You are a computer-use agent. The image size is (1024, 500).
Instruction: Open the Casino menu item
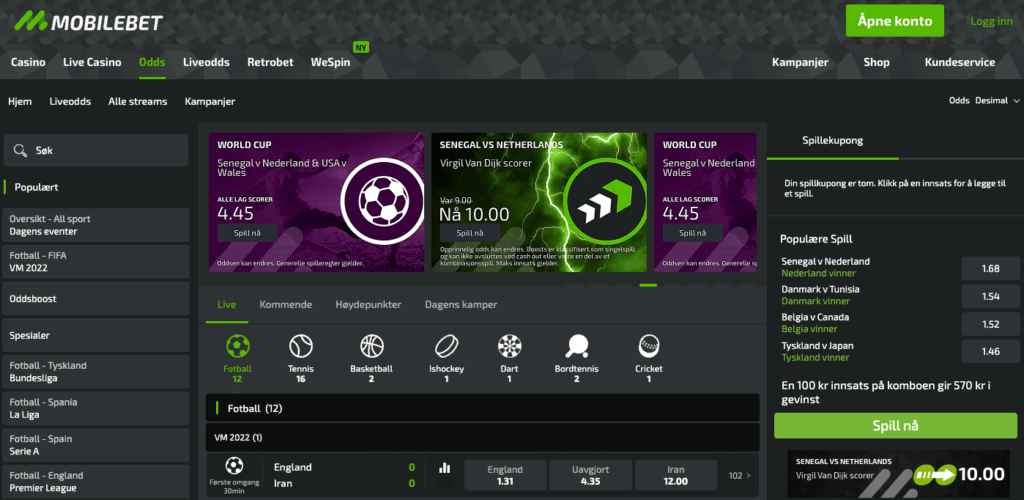(x=28, y=63)
